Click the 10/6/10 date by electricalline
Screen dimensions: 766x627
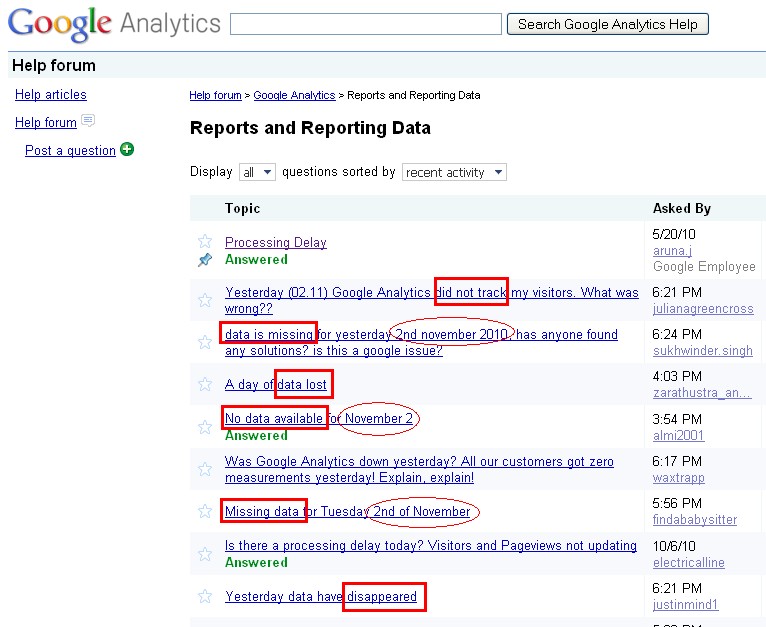[674, 546]
